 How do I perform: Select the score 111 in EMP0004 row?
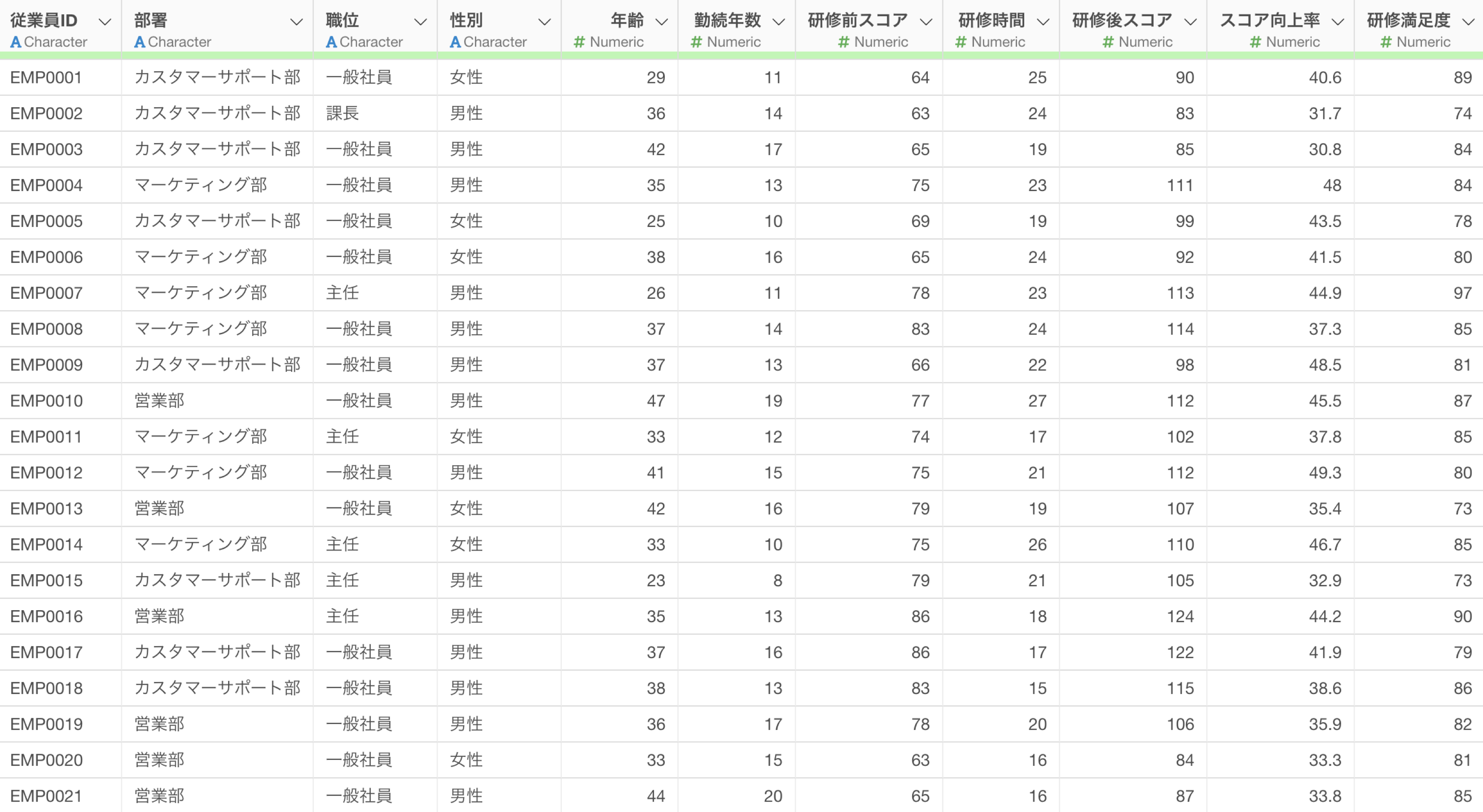(1133, 185)
